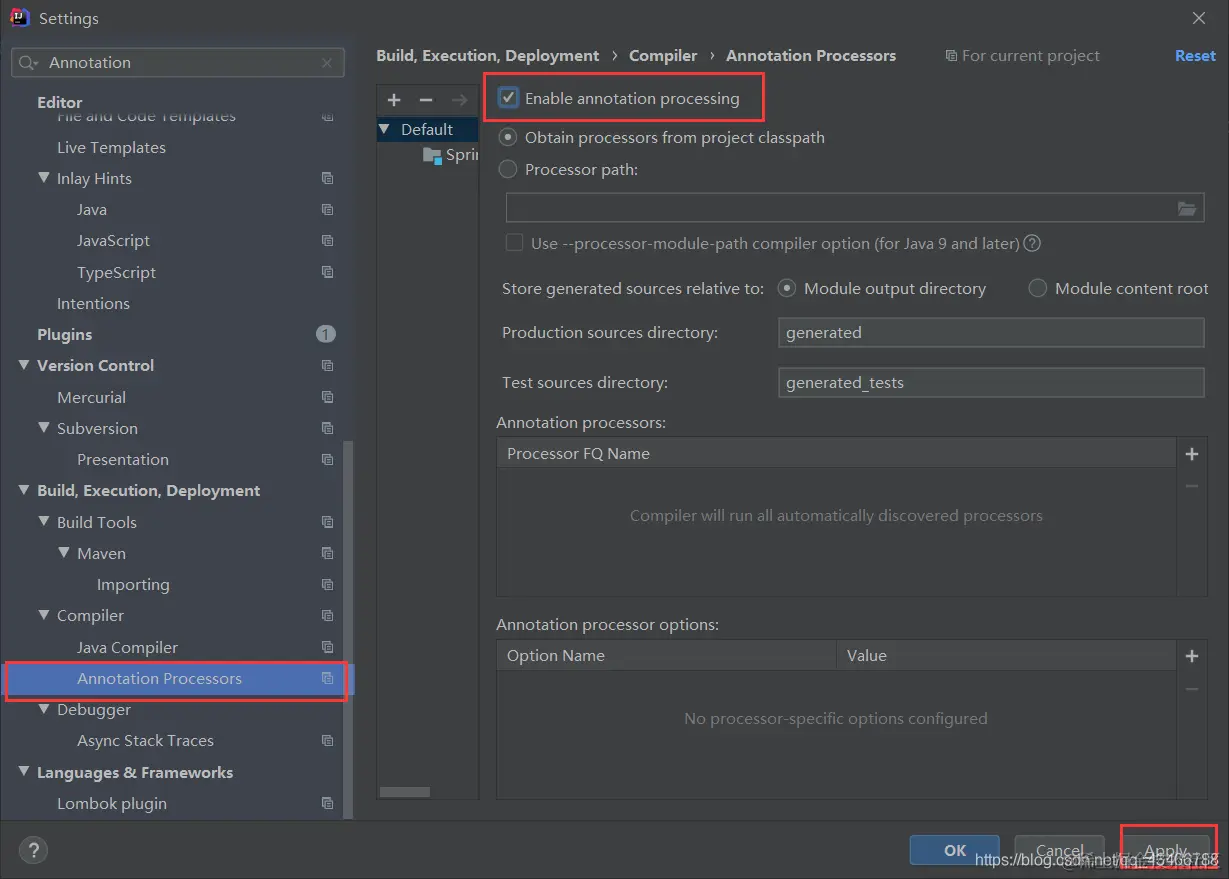1229x879 pixels.
Task: Collapse the Compiler node
Action: pos(44,615)
